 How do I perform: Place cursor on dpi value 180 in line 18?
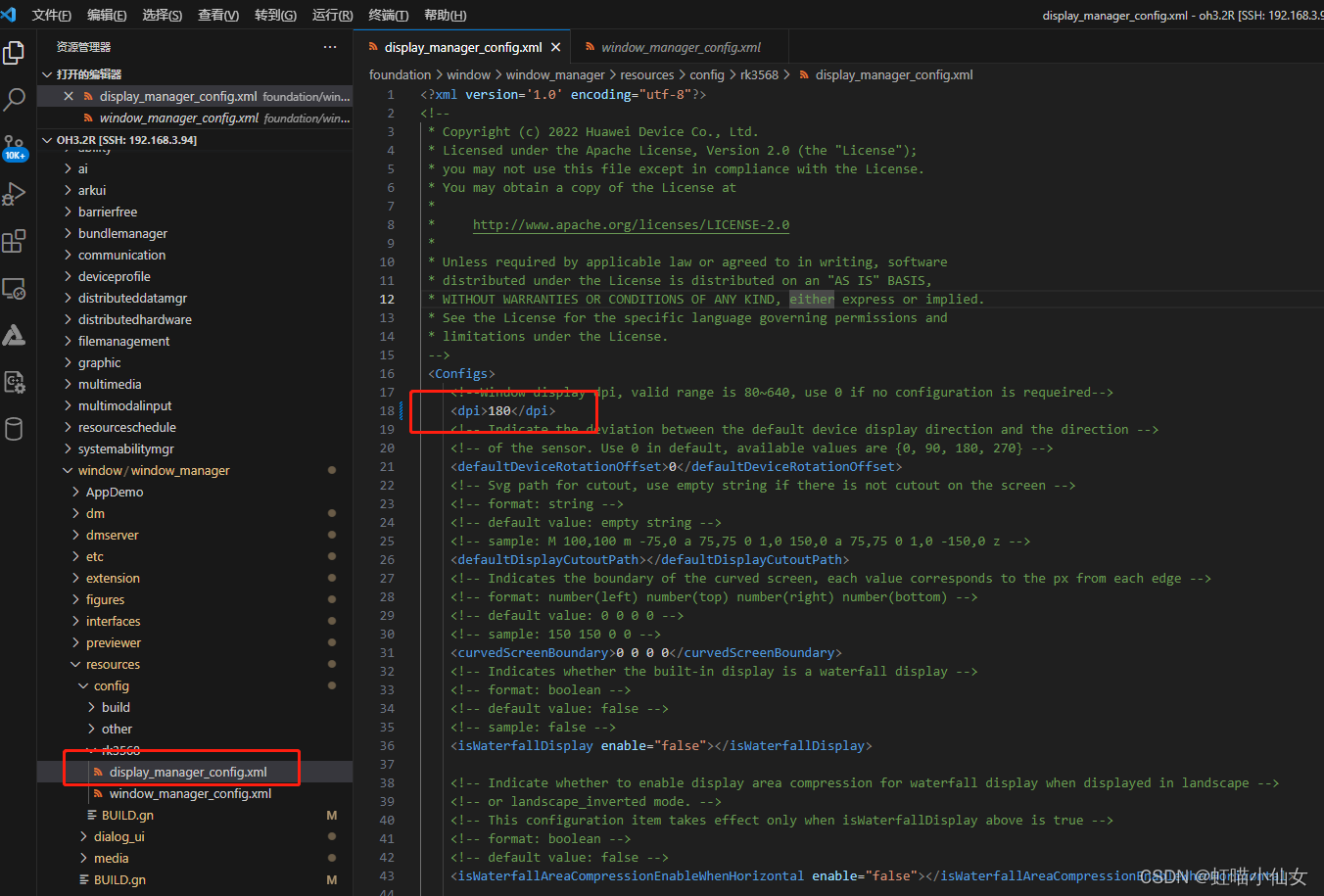click(499, 410)
